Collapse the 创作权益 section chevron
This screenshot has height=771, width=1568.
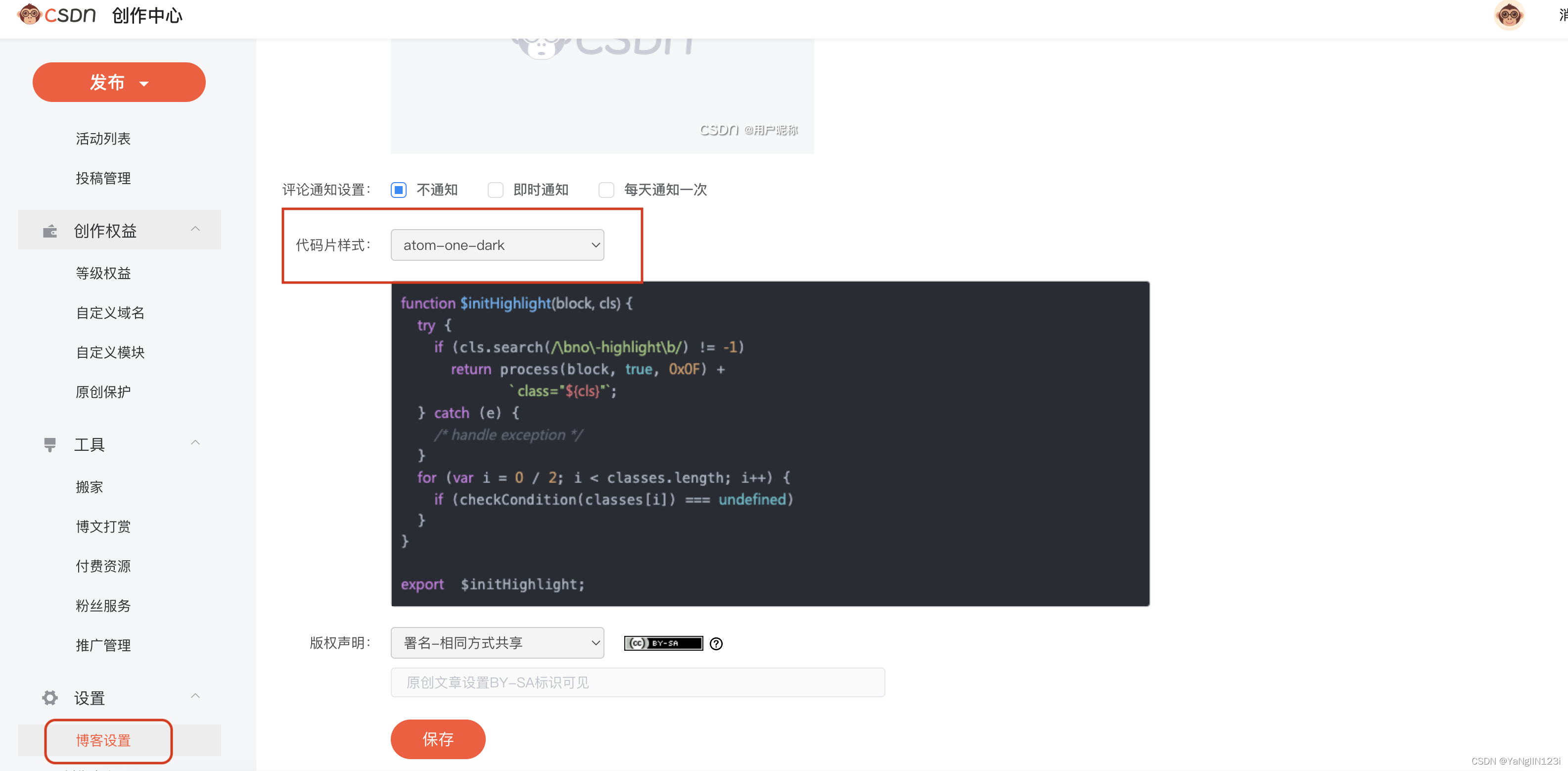pos(195,230)
